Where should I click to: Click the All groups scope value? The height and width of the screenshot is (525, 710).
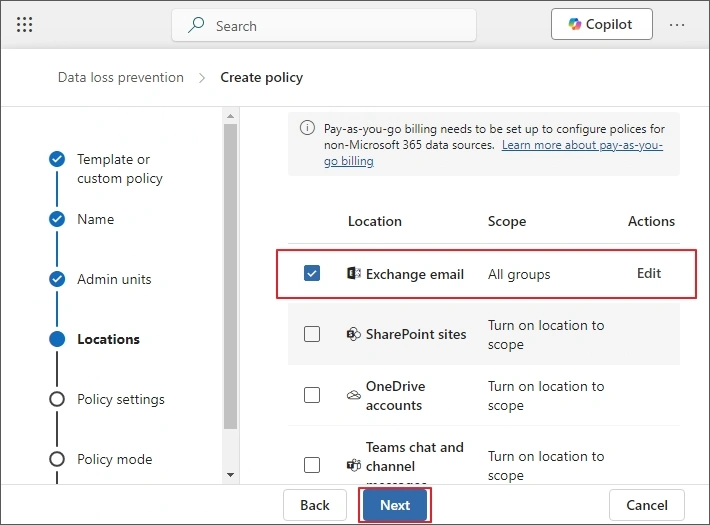click(x=519, y=274)
